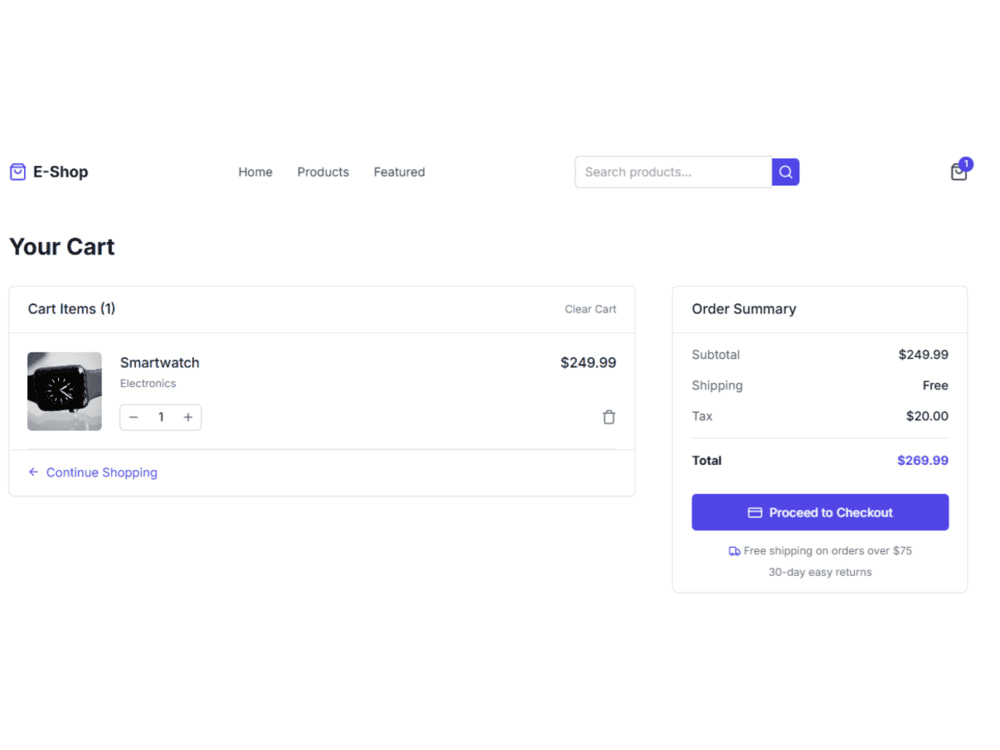
Task: Click the Tax label
Action: coord(702,416)
